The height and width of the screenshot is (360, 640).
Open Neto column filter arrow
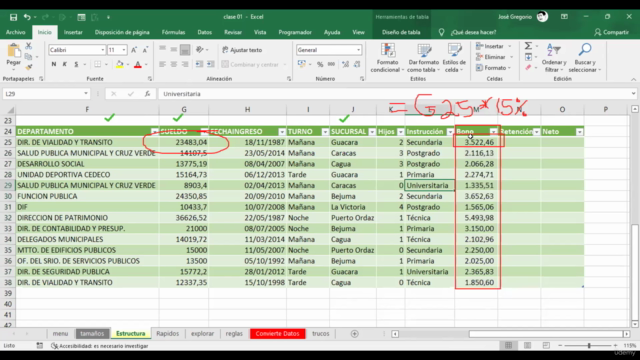coord(580,131)
